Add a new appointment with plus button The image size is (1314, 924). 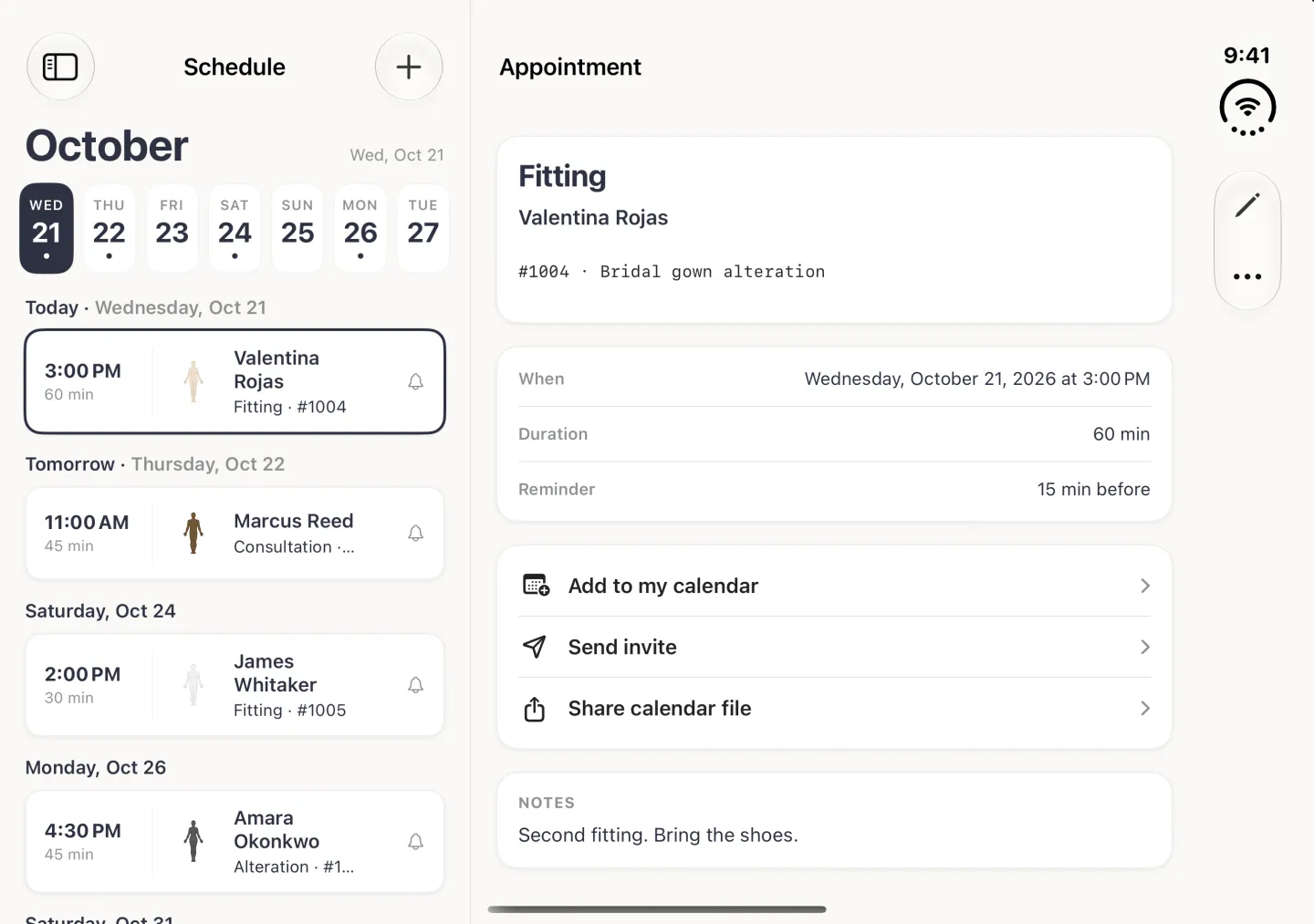pos(409,67)
